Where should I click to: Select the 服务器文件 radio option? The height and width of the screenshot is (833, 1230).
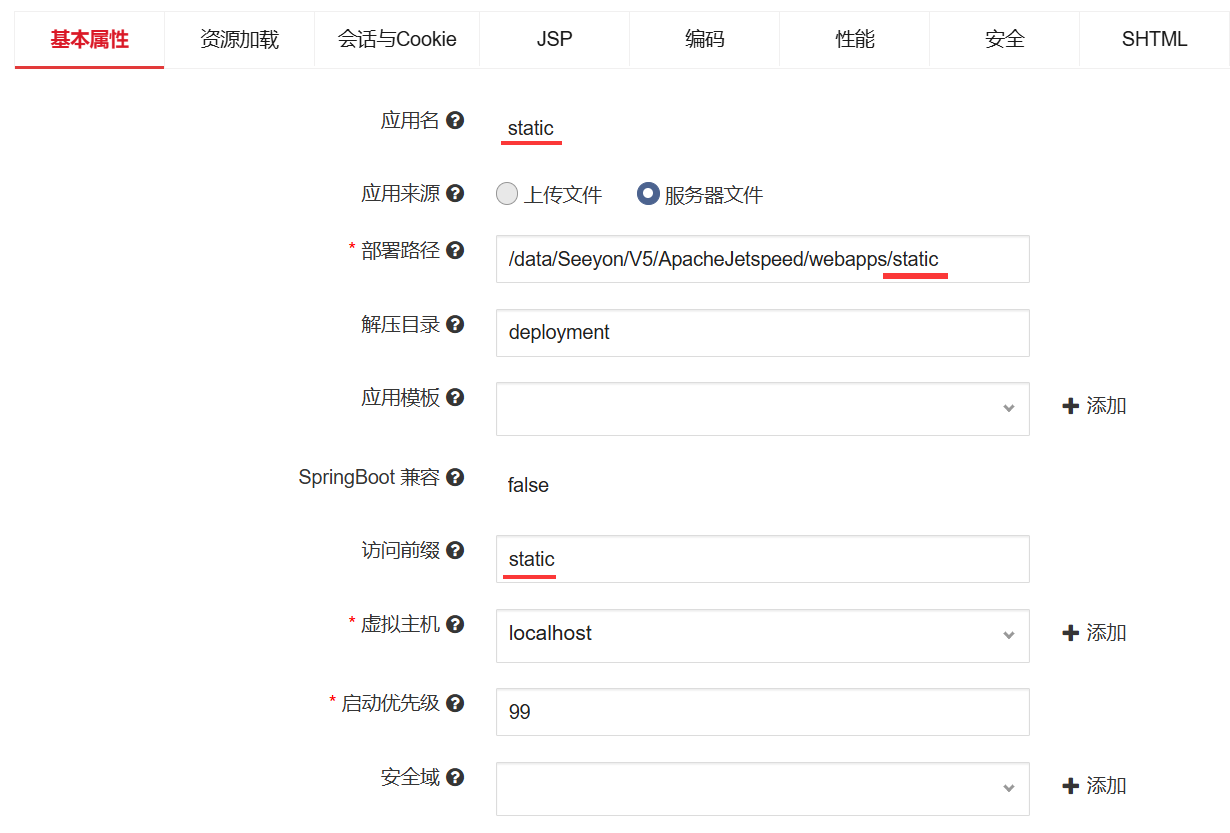pyautogui.click(x=648, y=194)
